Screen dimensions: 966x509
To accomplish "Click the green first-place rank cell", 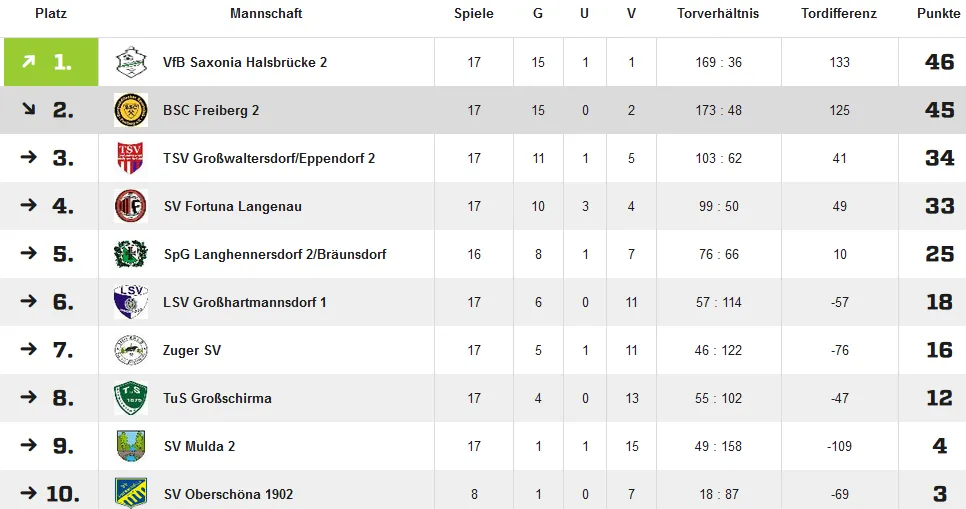I will tap(51, 62).
